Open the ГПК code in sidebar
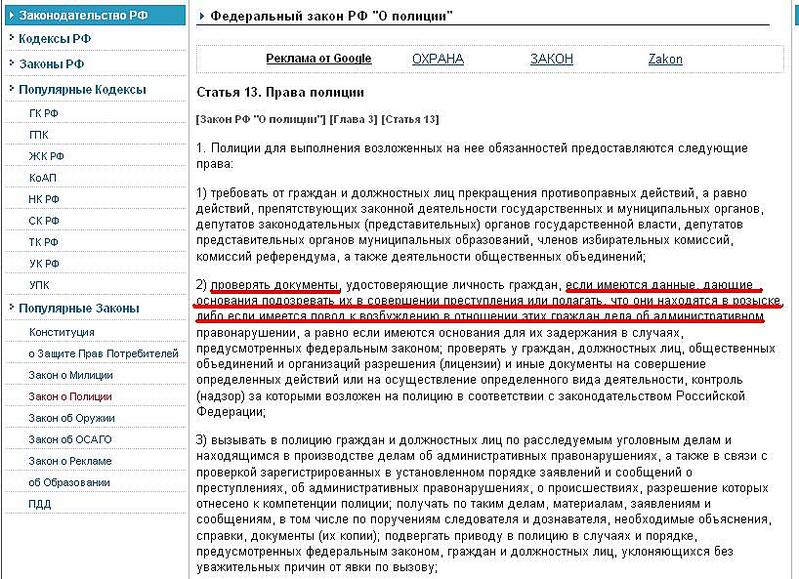This screenshot has width=799, height=579. (39, 135)
